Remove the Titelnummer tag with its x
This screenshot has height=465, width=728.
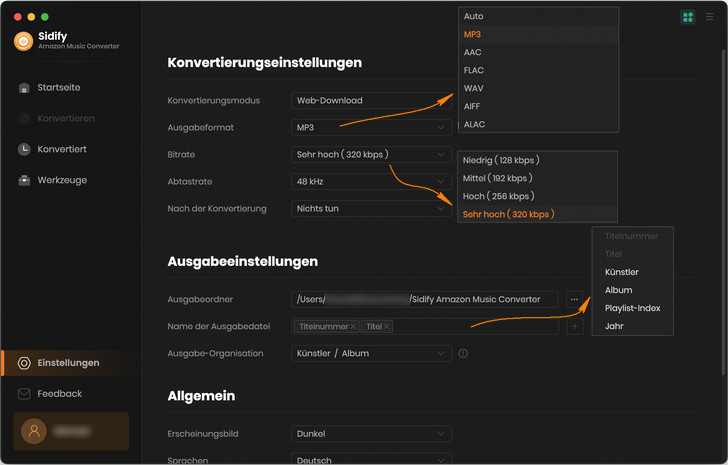coord(353,327)
